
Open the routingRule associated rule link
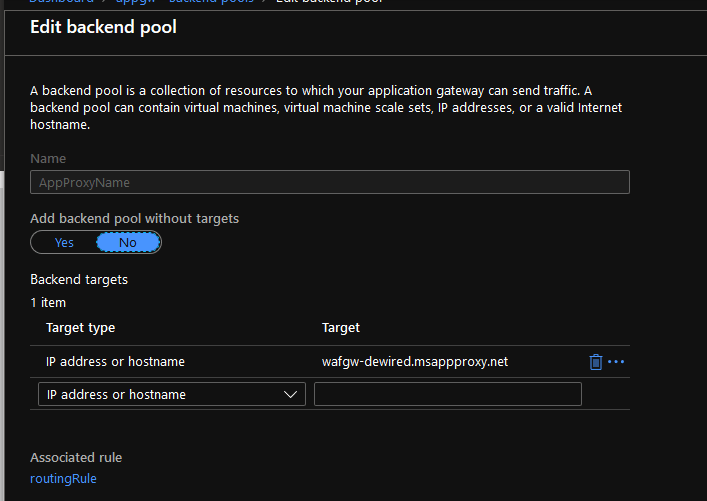click(63, 479)
